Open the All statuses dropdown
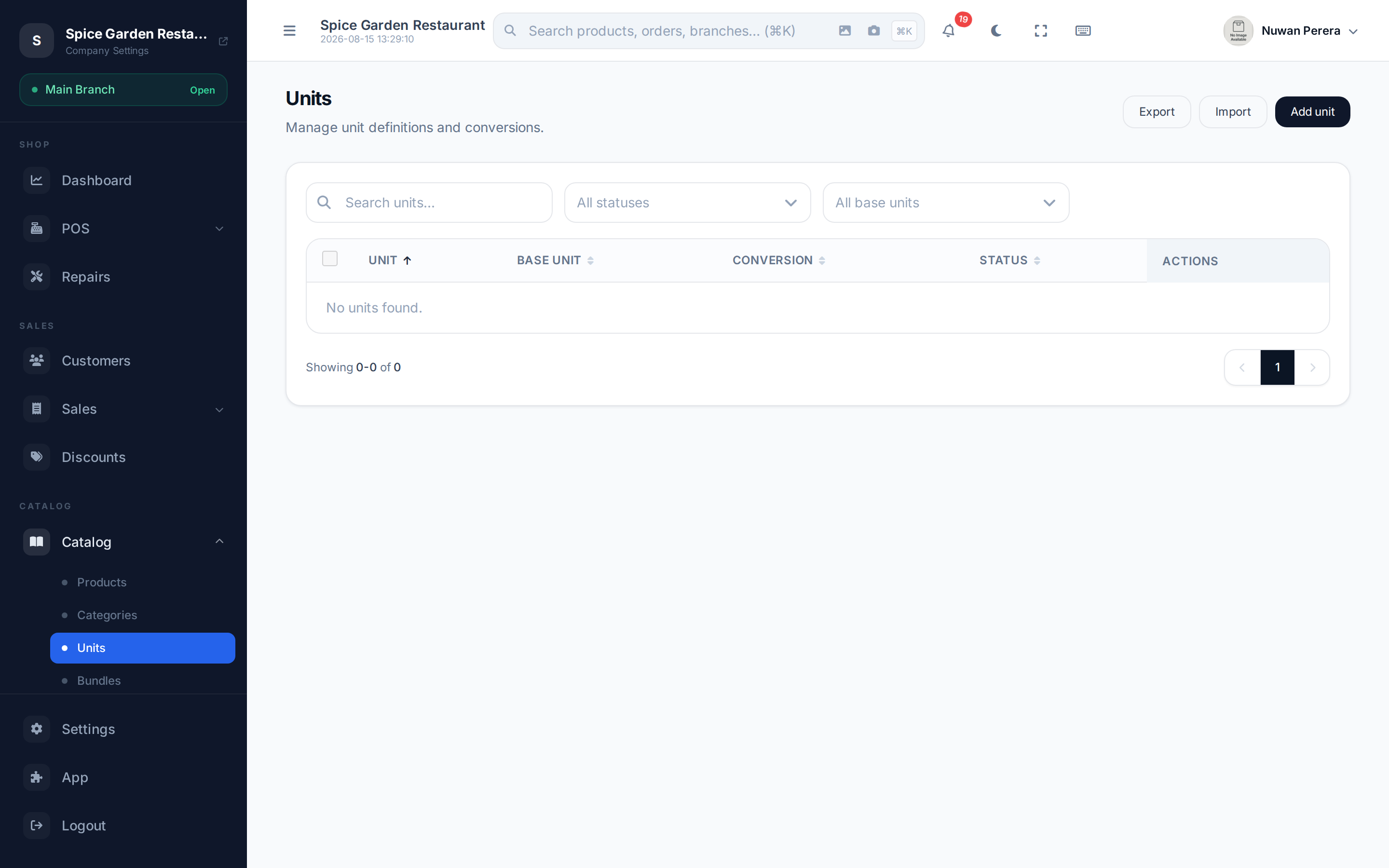The image size is (1389, 868). 687,203
